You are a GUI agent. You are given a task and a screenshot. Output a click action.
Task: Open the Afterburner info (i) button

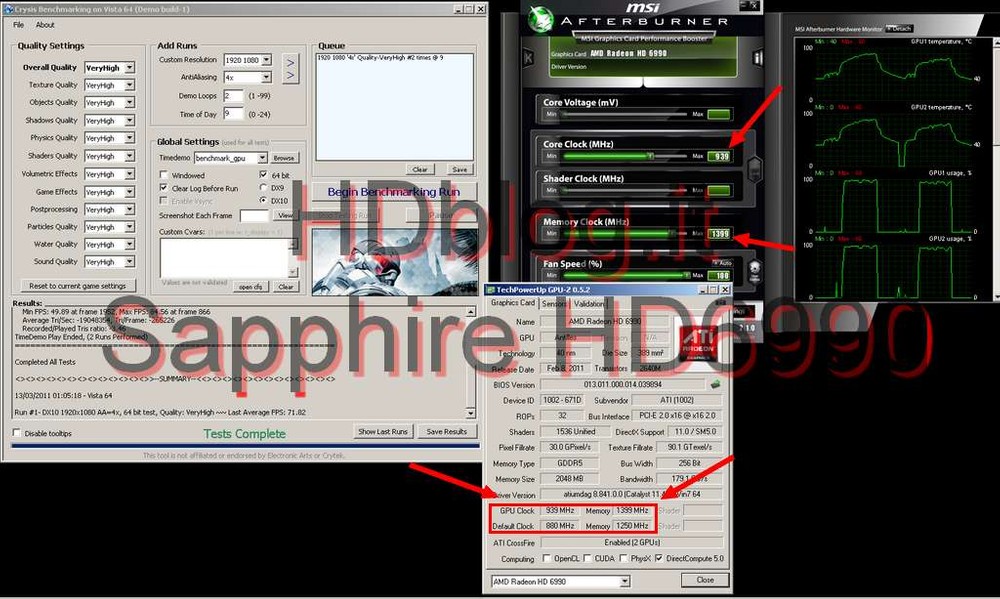[758, 58]
